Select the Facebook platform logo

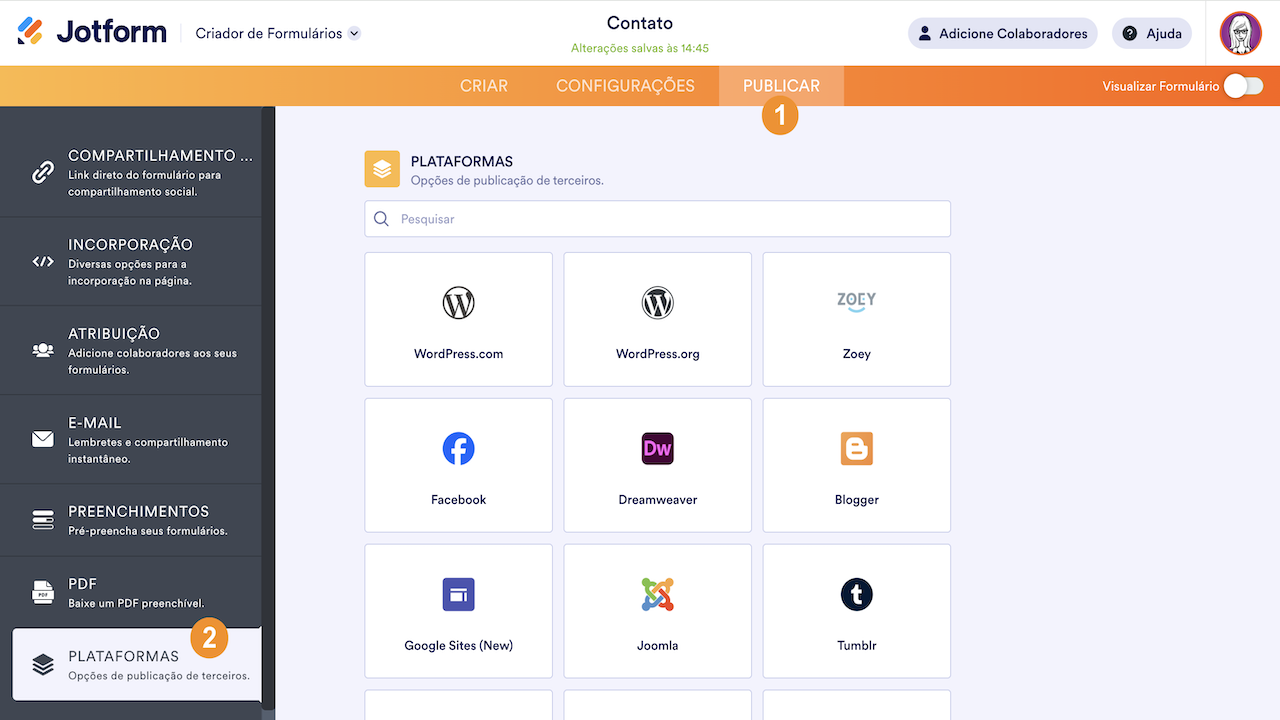point(459,449)
